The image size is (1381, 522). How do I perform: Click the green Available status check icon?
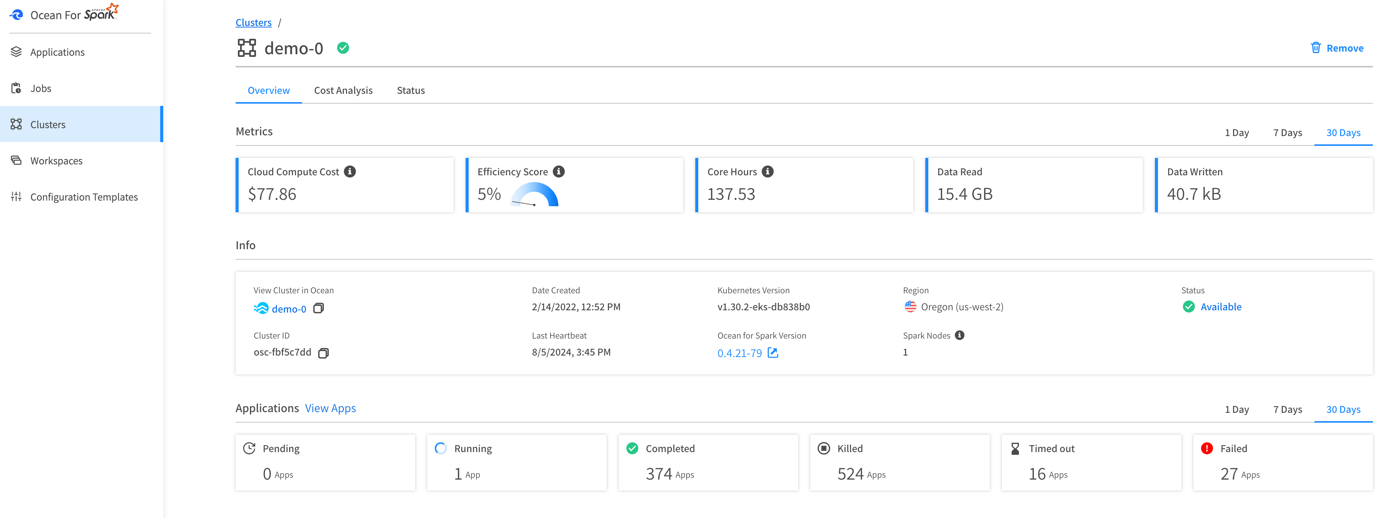[1189, 307]
